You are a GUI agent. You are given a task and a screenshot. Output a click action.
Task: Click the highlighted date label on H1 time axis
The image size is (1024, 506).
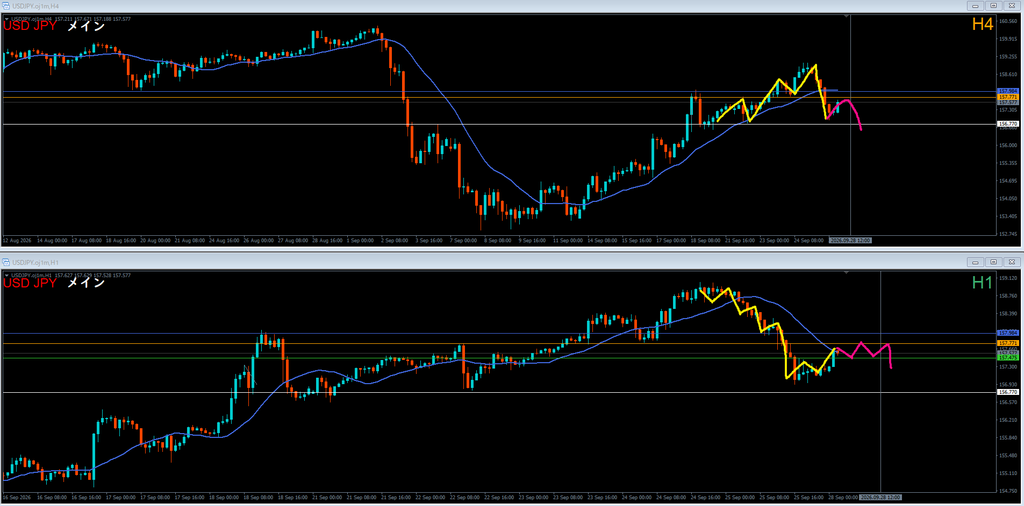pyautogui.click(x=881, y=498)
